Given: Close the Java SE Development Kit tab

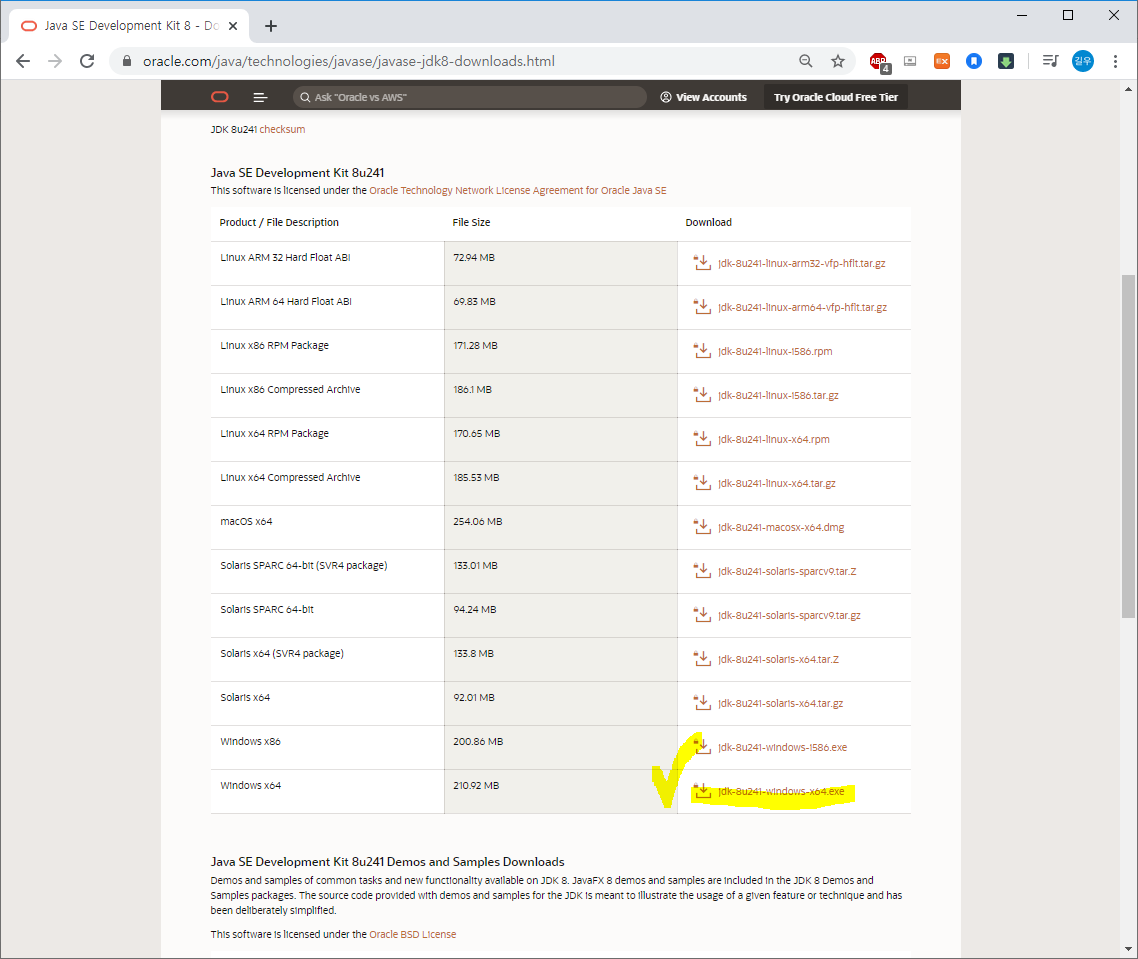Looking at the screenshot, I should (x=233, y=26).
